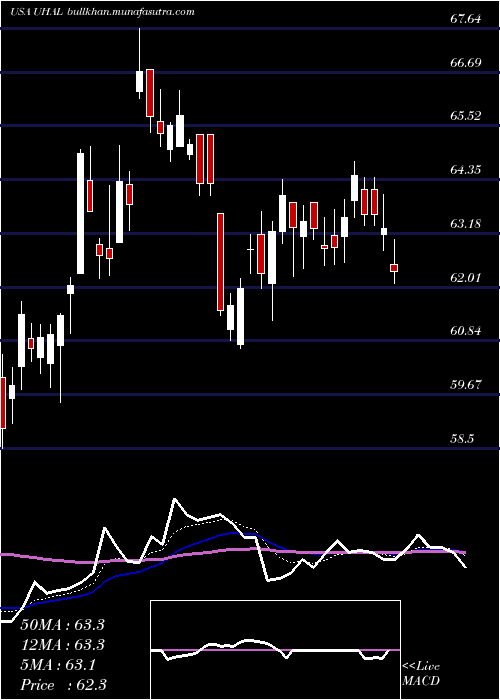This screenshot has height=700, width=500.
Task: Click the highest white candle near 67.64
Action: [x=139, y=82]
